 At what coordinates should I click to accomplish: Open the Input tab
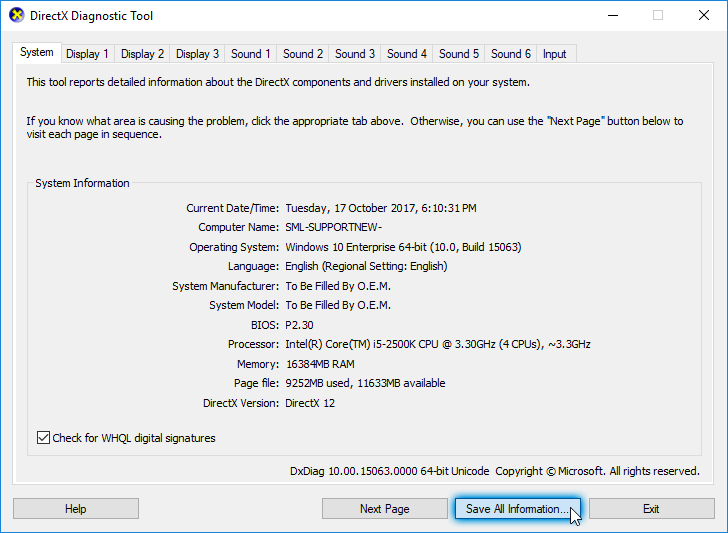pyautogui.click(x=554, y=54)
